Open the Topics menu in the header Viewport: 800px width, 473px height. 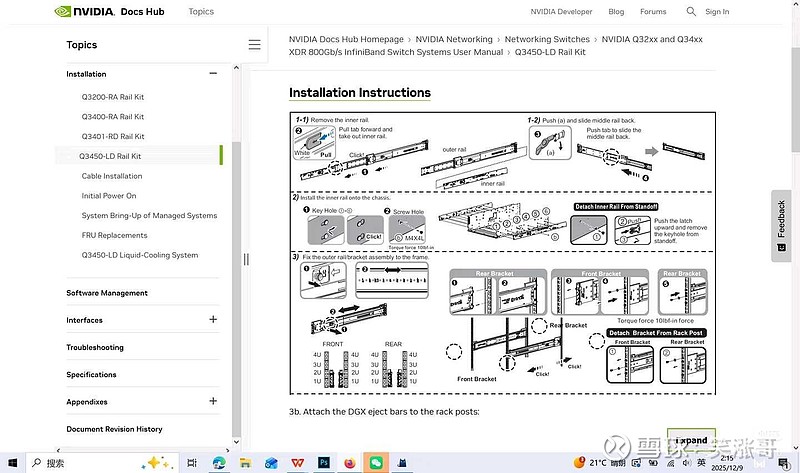click(x=201, y=11)
